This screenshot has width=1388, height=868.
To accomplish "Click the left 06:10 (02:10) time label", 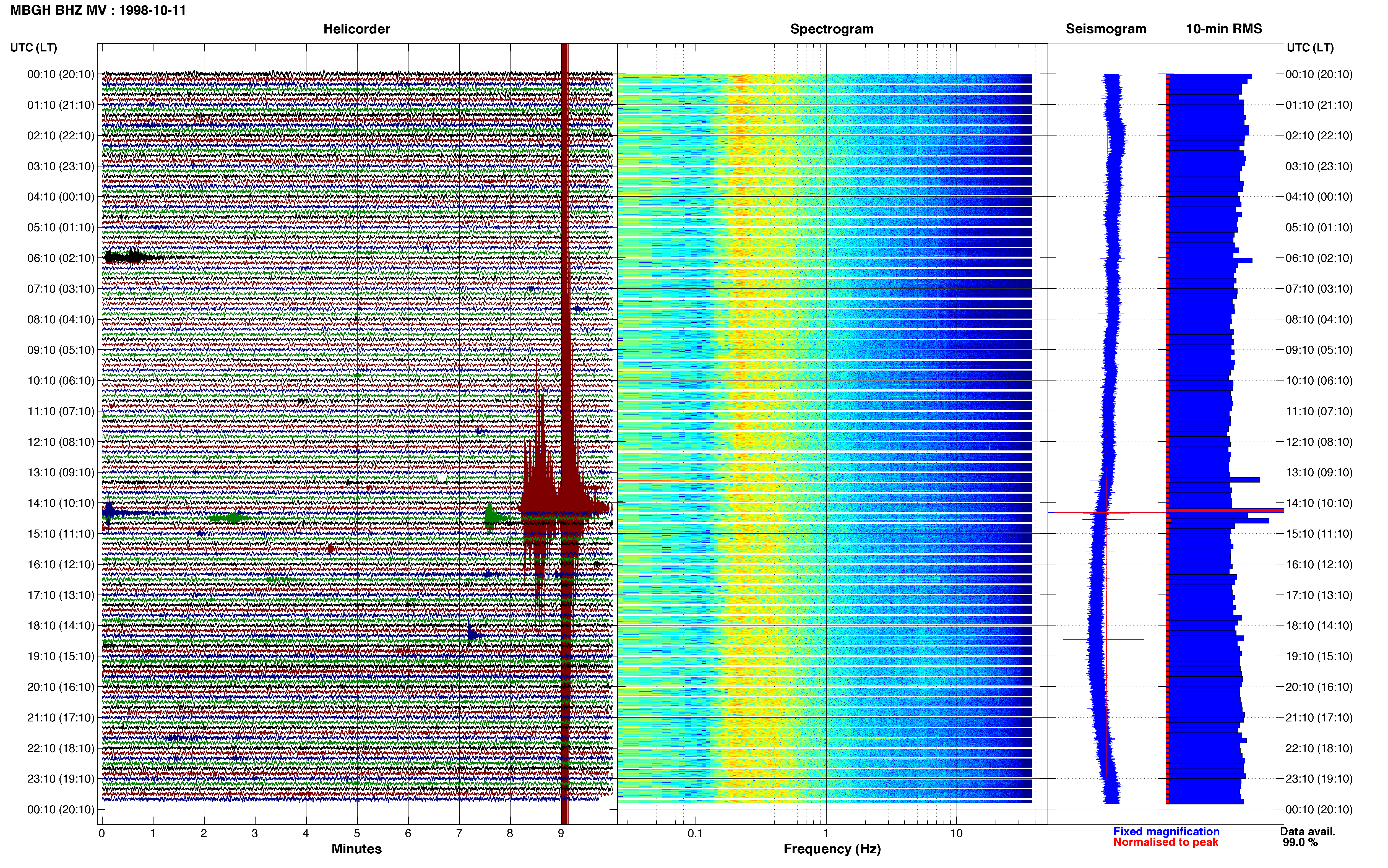I will [x=61, y=258].
